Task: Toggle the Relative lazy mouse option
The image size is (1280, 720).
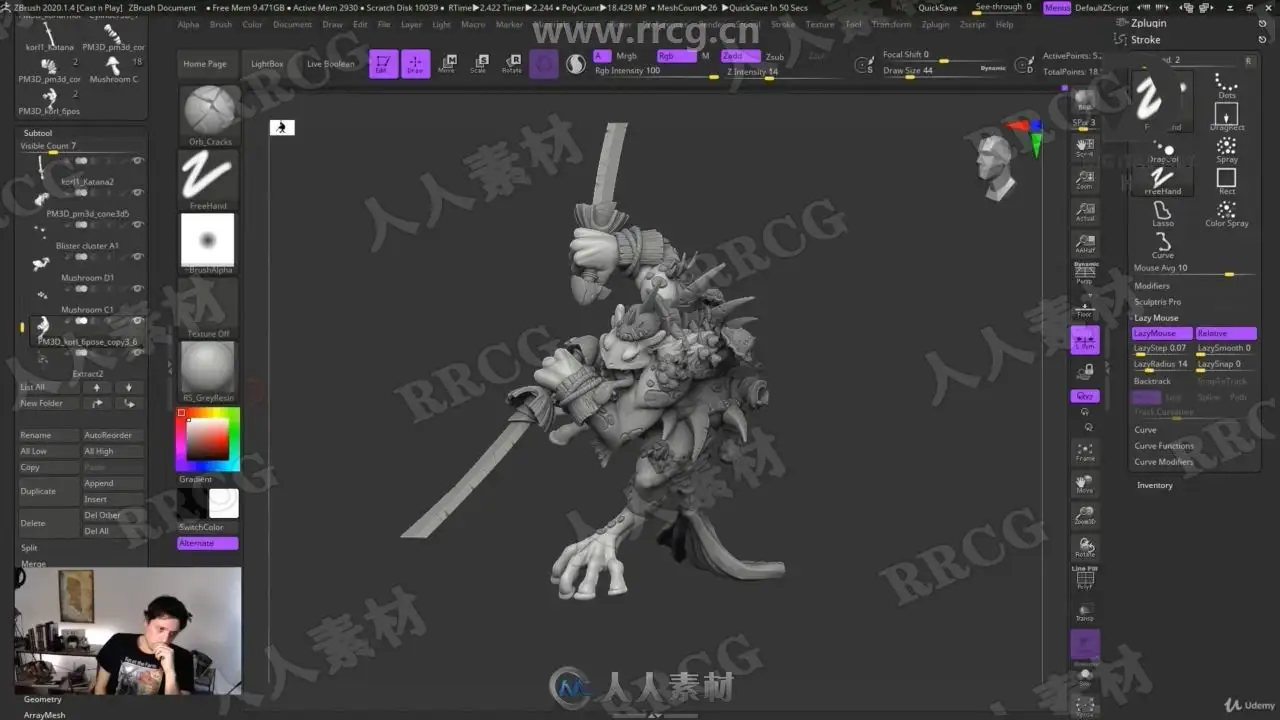Action: pyautogui.click(x=1226, y=333)
